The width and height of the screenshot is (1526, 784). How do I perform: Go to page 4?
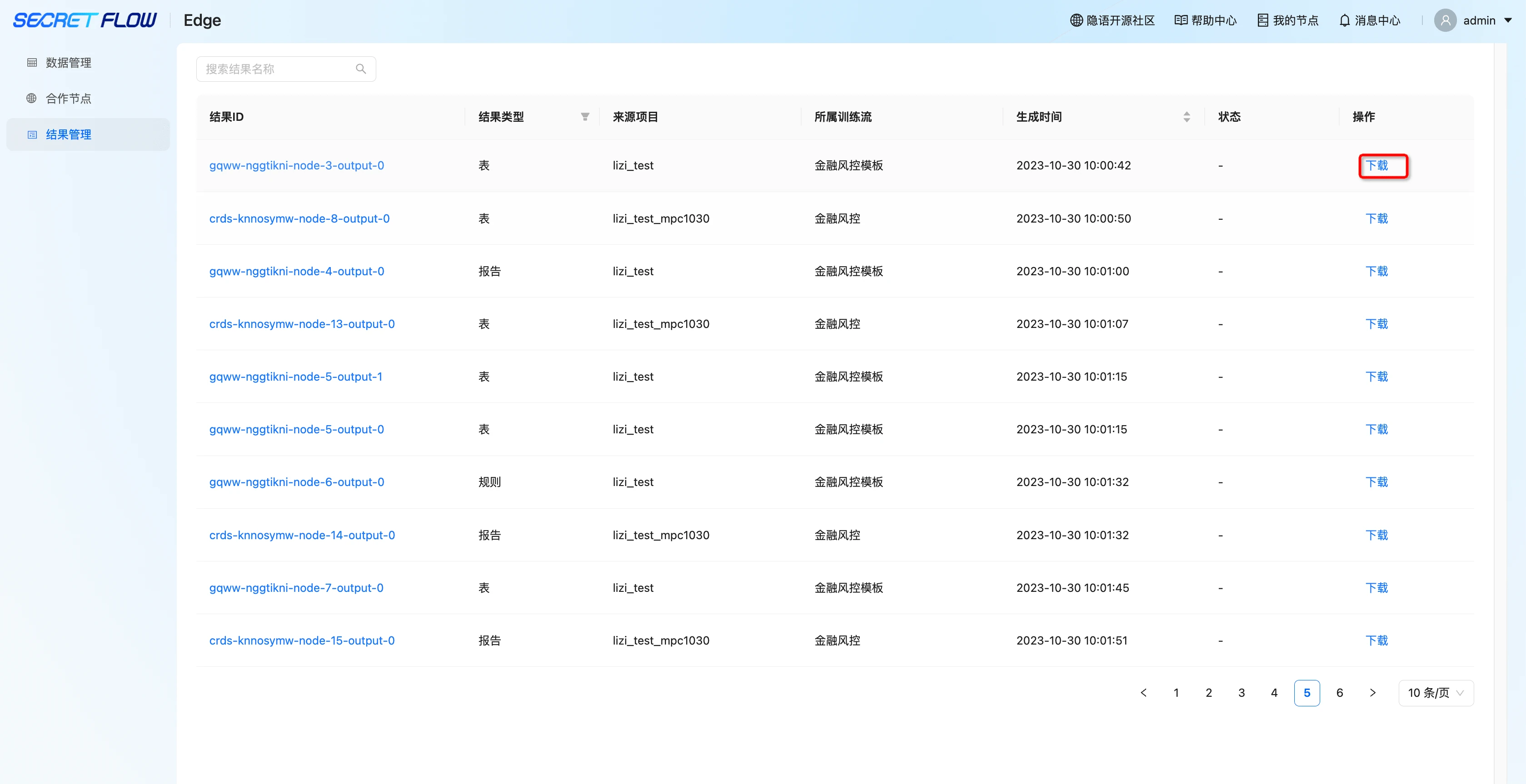[x=1274, y=693]
